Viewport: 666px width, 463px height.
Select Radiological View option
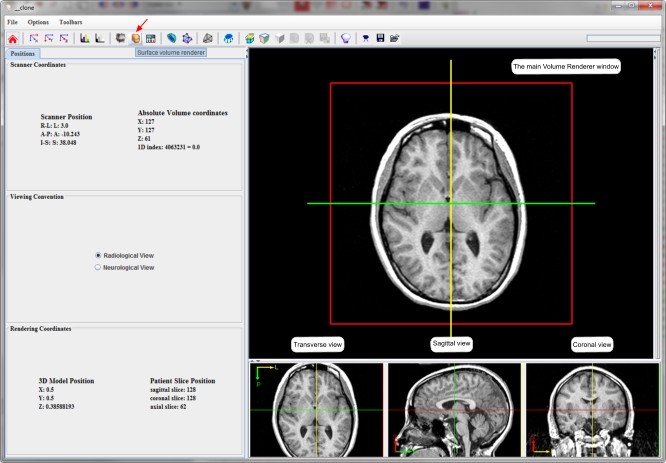98,255
